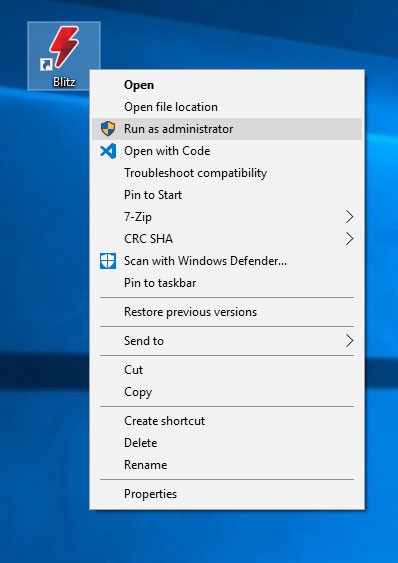The image size is (398, 563).
Task: Choose Run as administrator
Action: pyautogui.click(x=227, y=129)
